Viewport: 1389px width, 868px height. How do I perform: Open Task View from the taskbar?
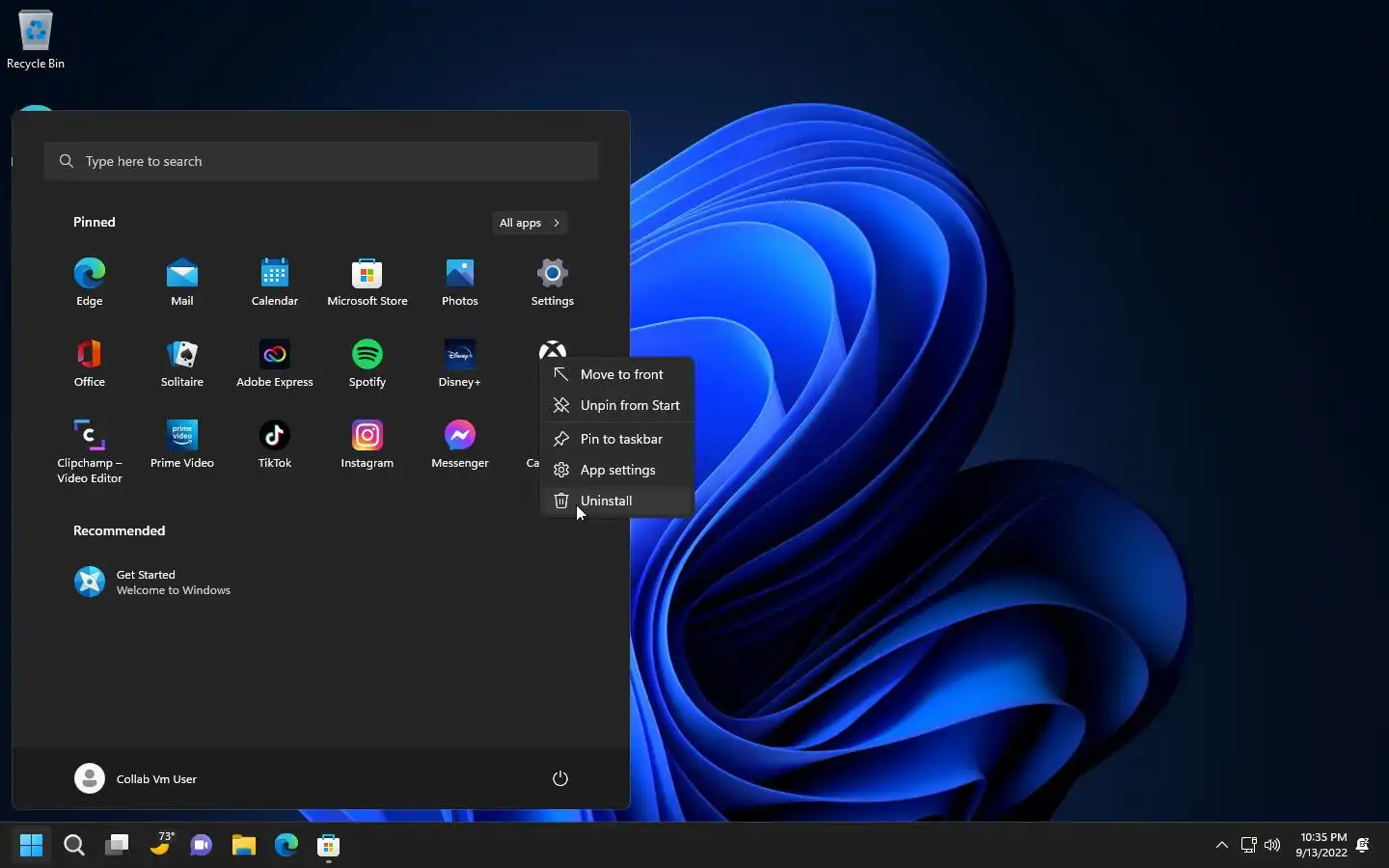[x=117, y=846]
